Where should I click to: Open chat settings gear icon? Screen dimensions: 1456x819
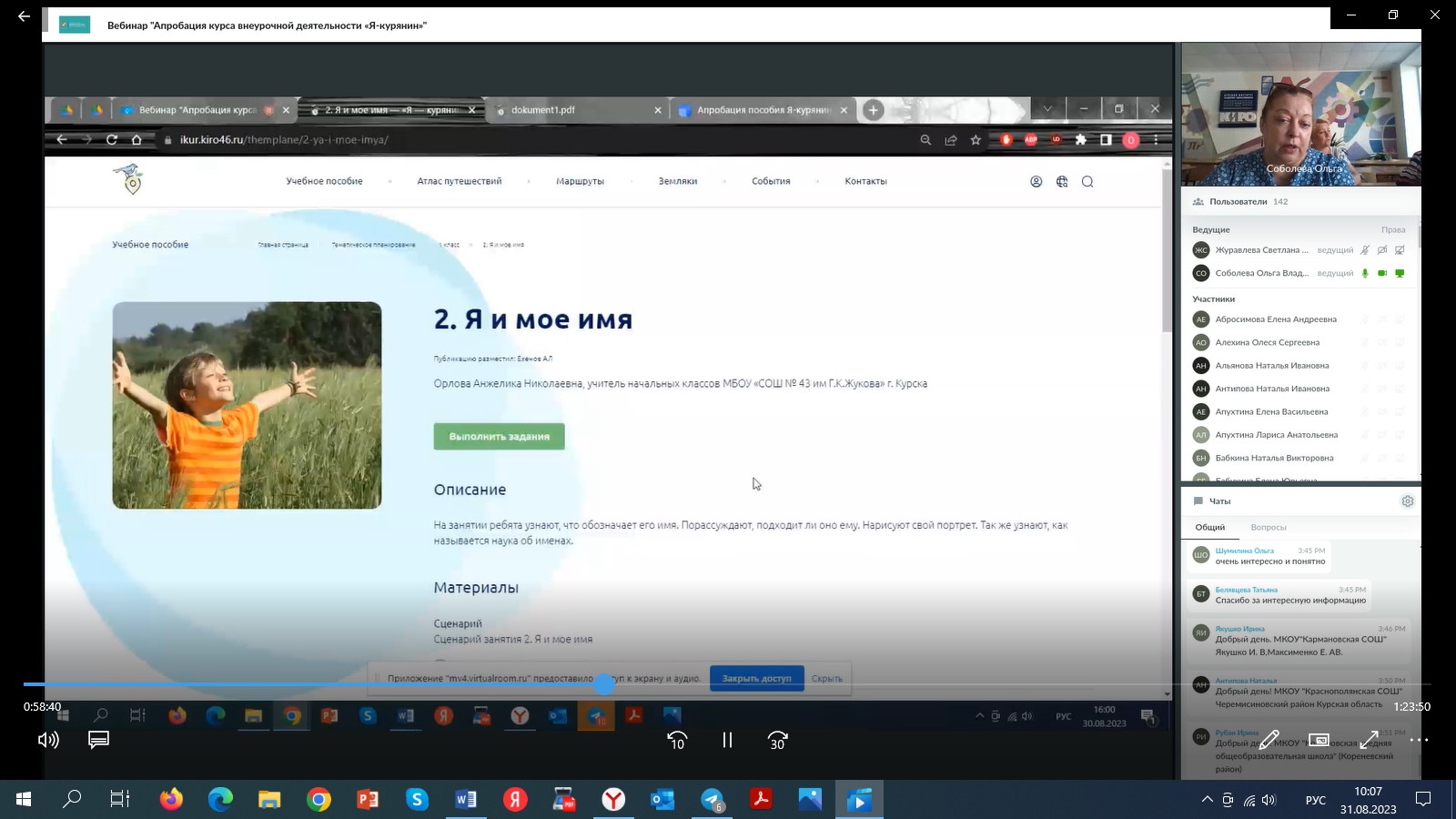pyautogui.click(x=1408, y=501)
